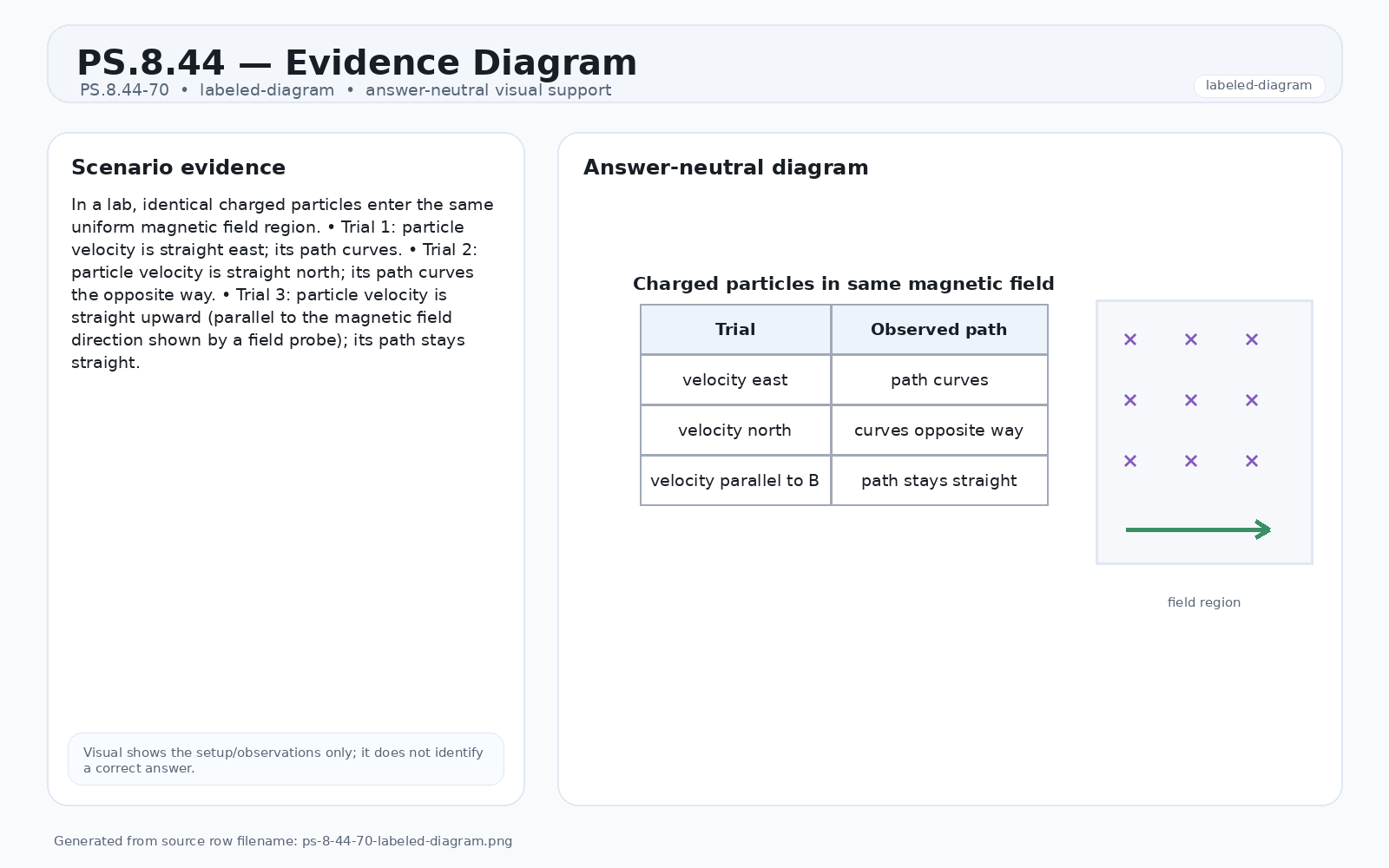Select the 'velocity east' table cell
1389x868 pixels.
(x=735, y=380)
